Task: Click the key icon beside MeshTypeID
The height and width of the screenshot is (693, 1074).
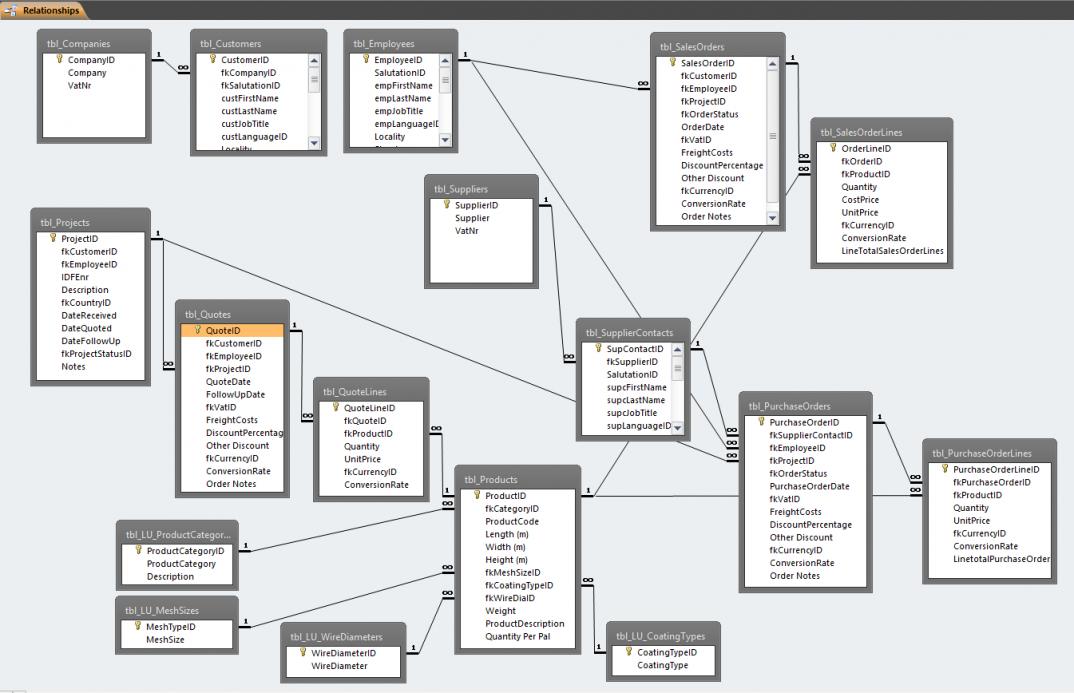Action: tap(138, 626)
